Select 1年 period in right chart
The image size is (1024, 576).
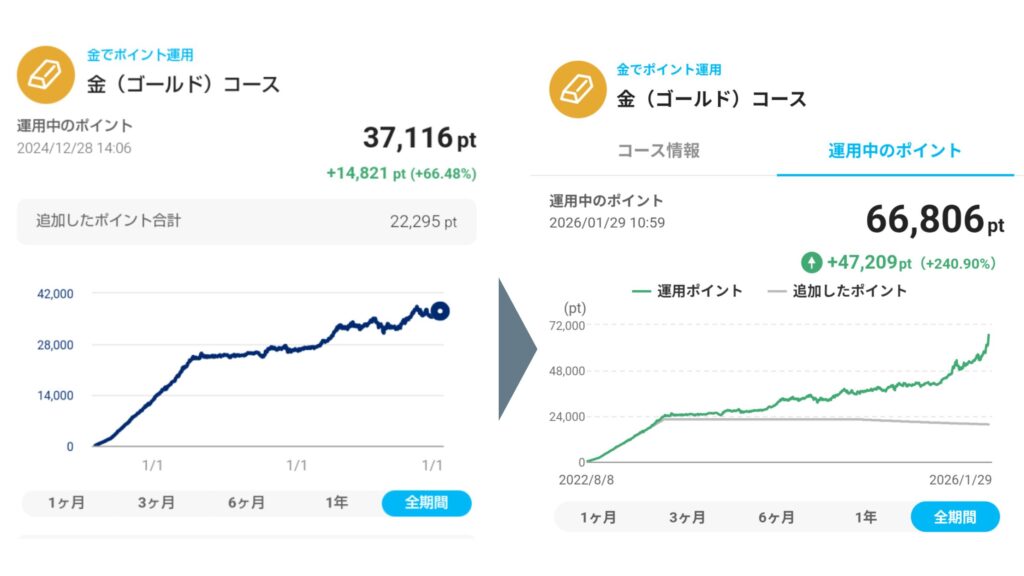tap(865, 518)
